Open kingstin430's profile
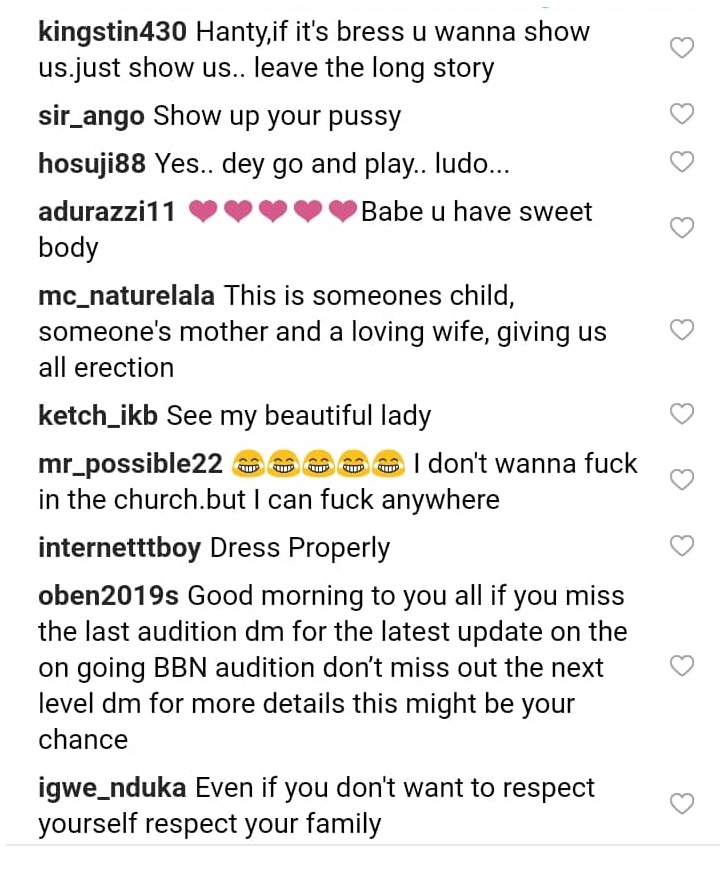This screenshot has height=874, width=720. [112, 32]
